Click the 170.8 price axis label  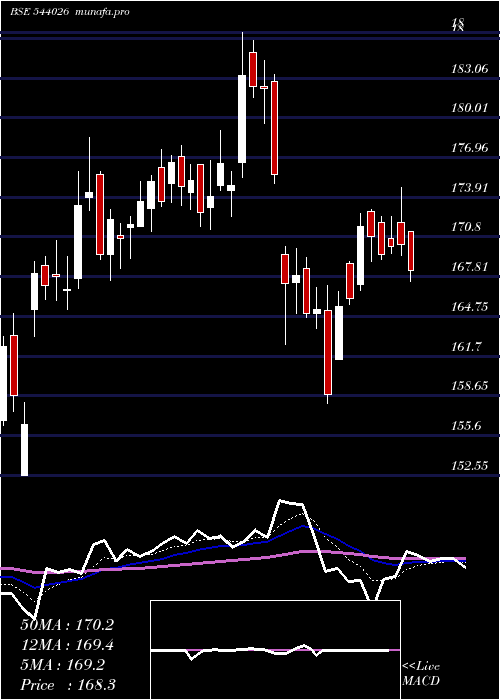467,227
